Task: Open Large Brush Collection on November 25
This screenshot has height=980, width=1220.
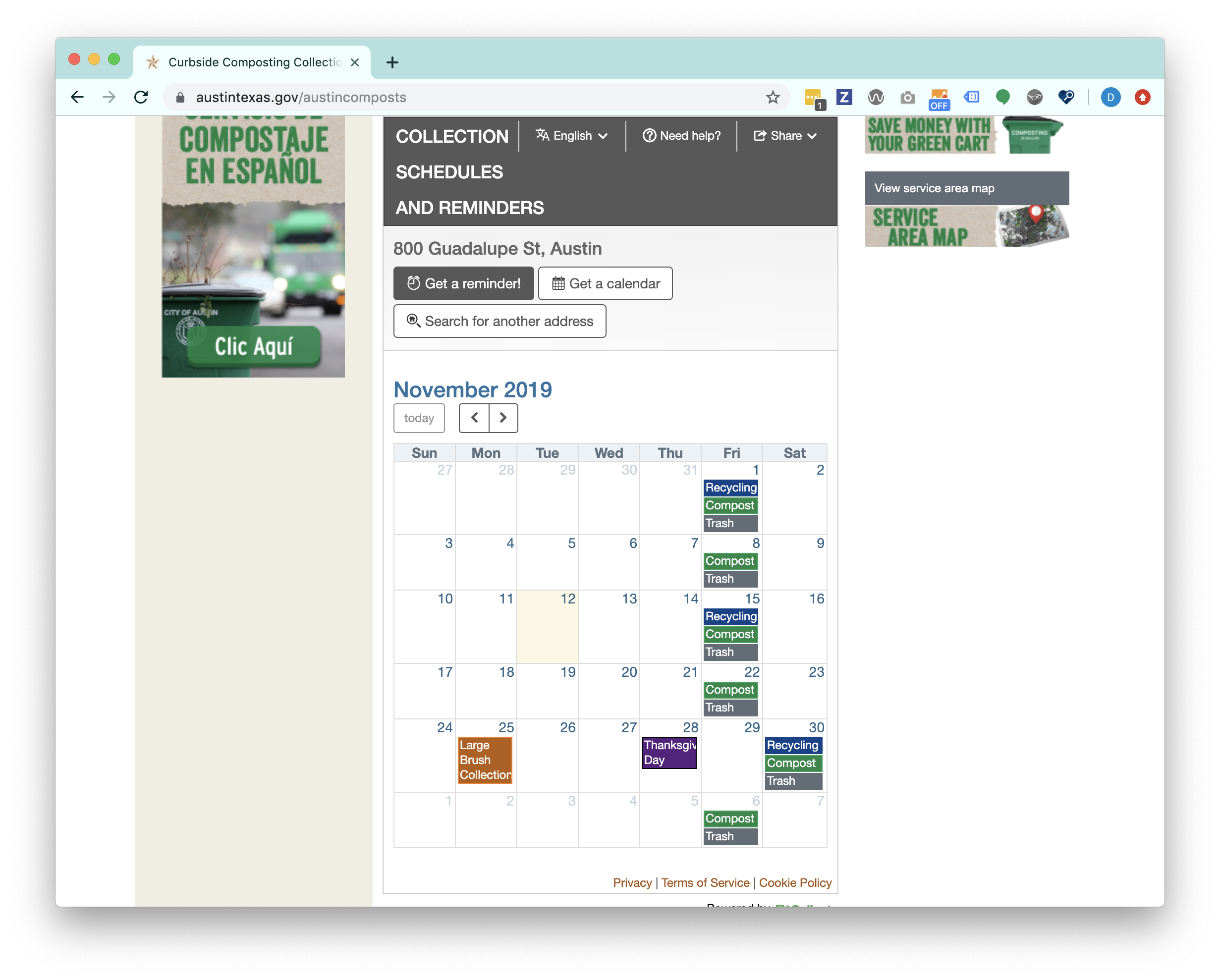Action: click(x=485, y=761)
